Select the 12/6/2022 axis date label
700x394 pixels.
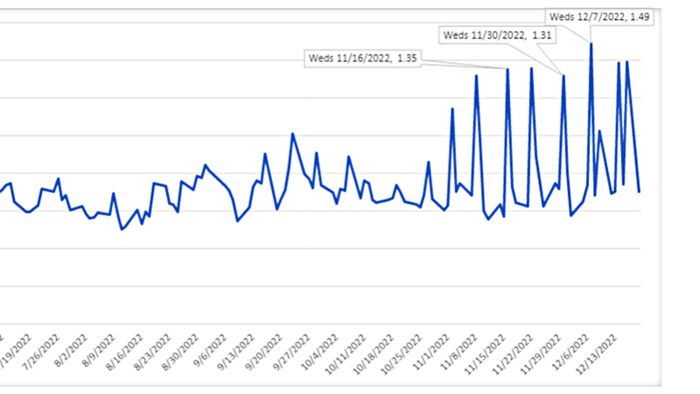click(x=571, y=352)
